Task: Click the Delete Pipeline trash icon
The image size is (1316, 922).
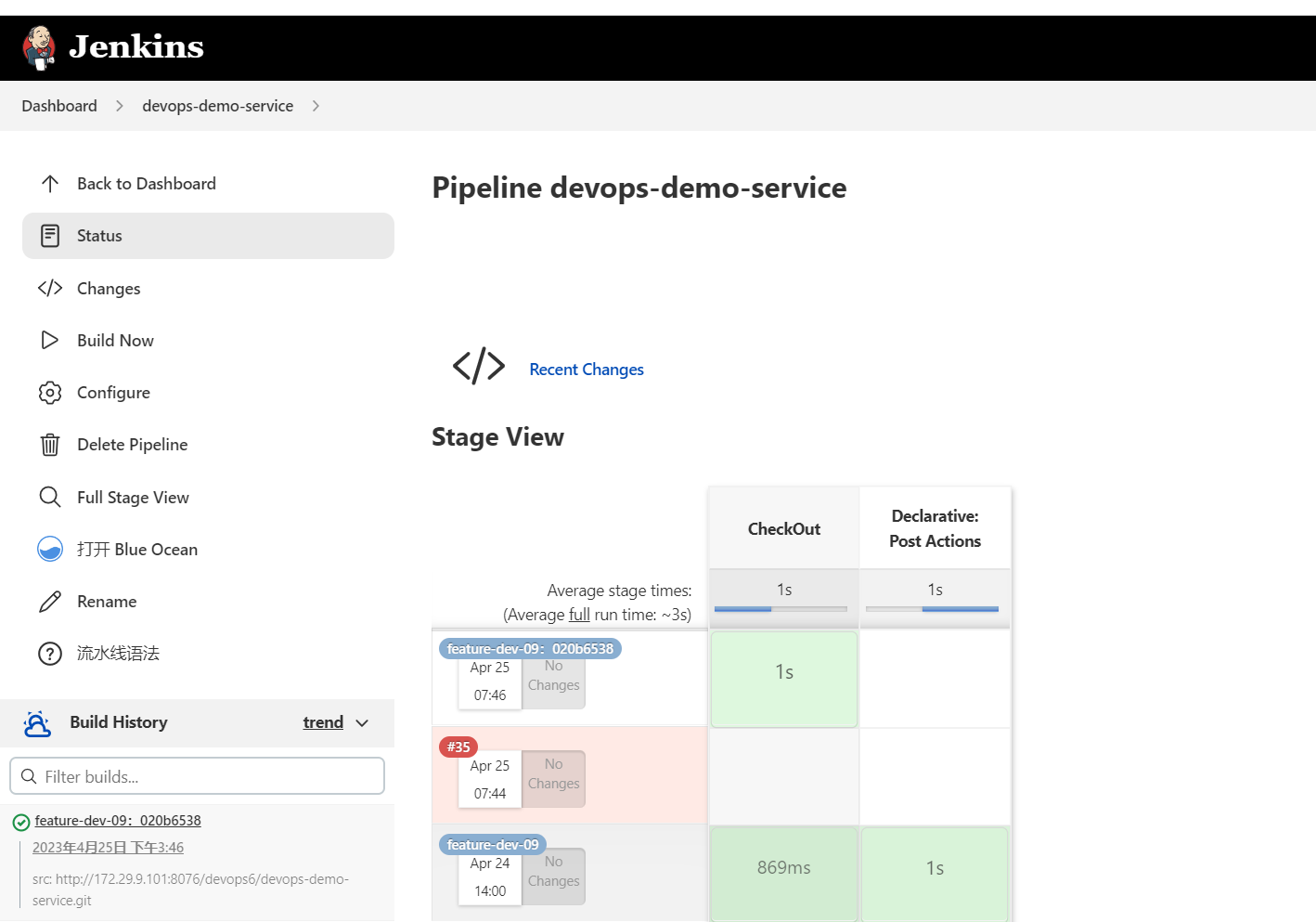Action: (50, 445)
